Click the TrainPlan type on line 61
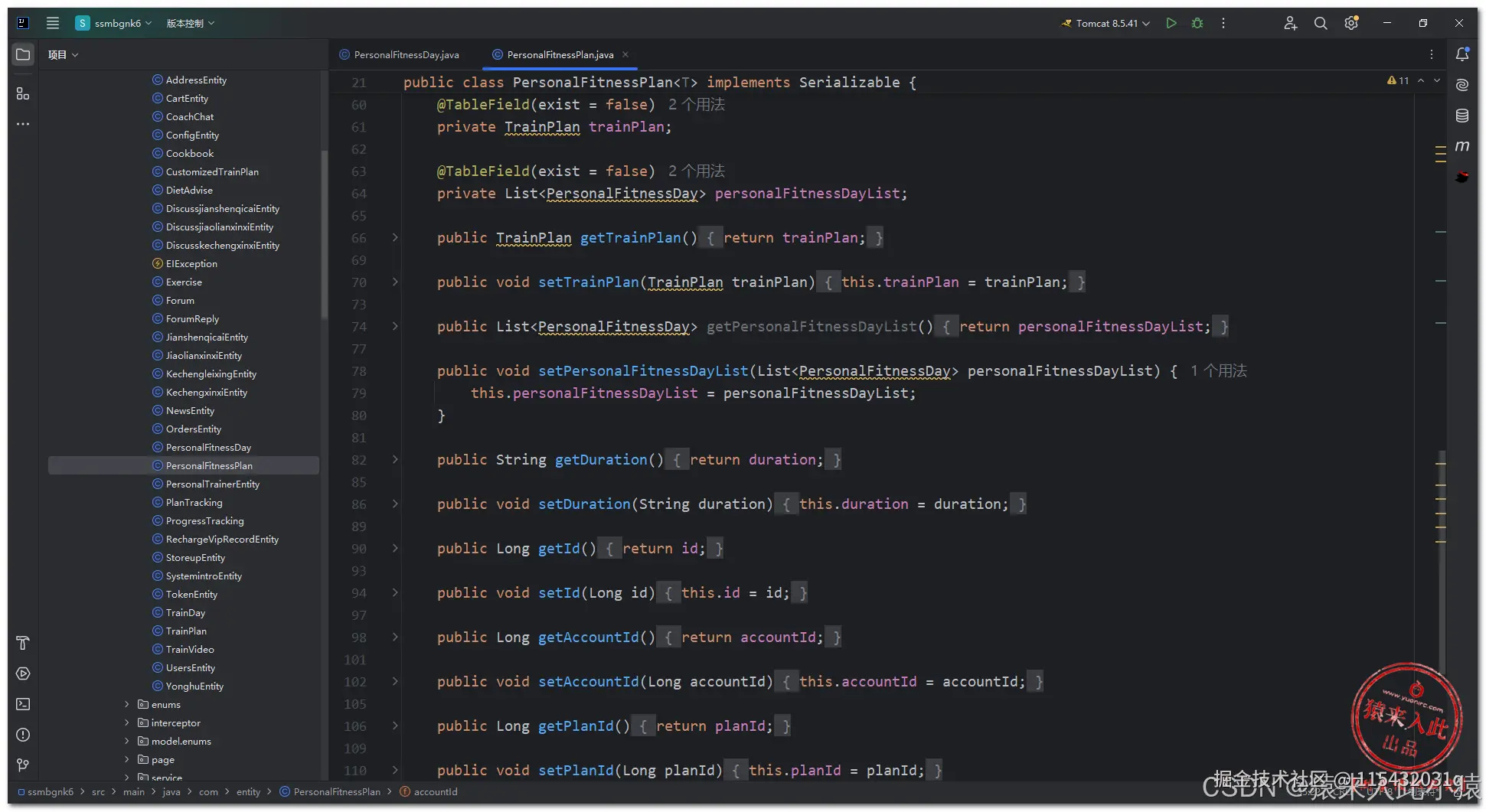Screen dimensions: 1486x812 point(542,127)
